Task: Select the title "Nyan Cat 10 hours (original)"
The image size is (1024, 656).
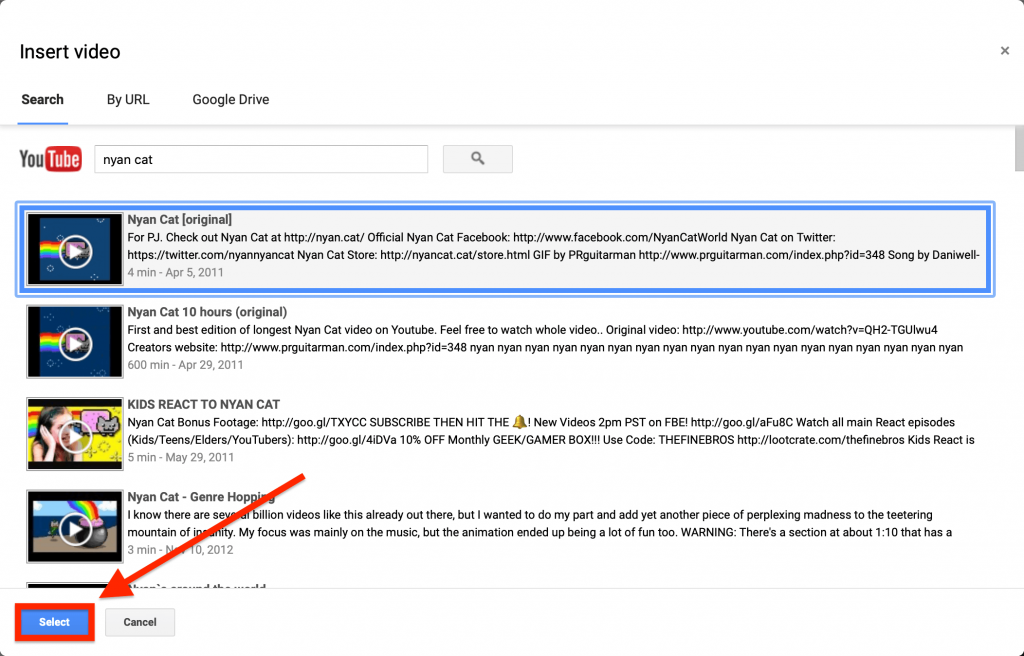Action: pyautogui.click(x=207, y=312)
